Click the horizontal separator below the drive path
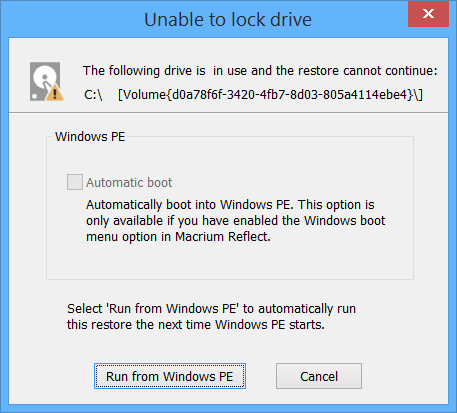This screenshot has height=413, width=457. pos(228,113)
